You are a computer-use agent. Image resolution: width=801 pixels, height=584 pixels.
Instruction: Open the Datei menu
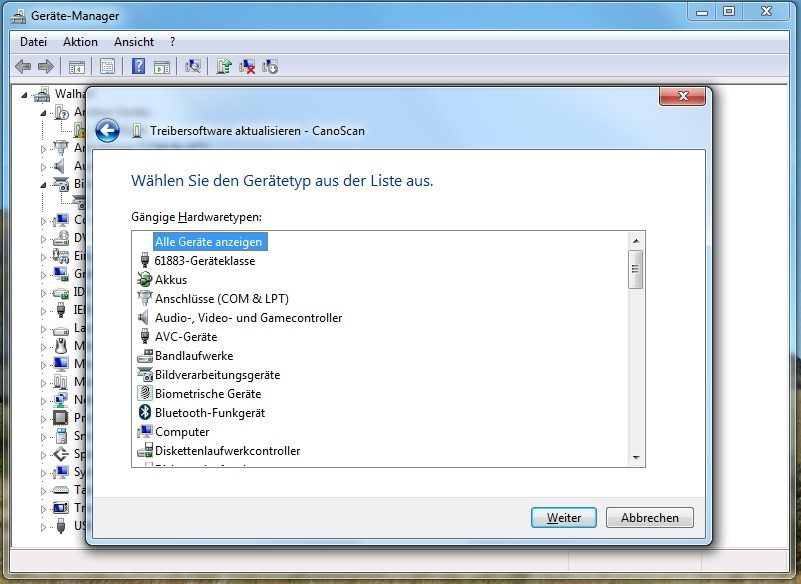[33, 42]
